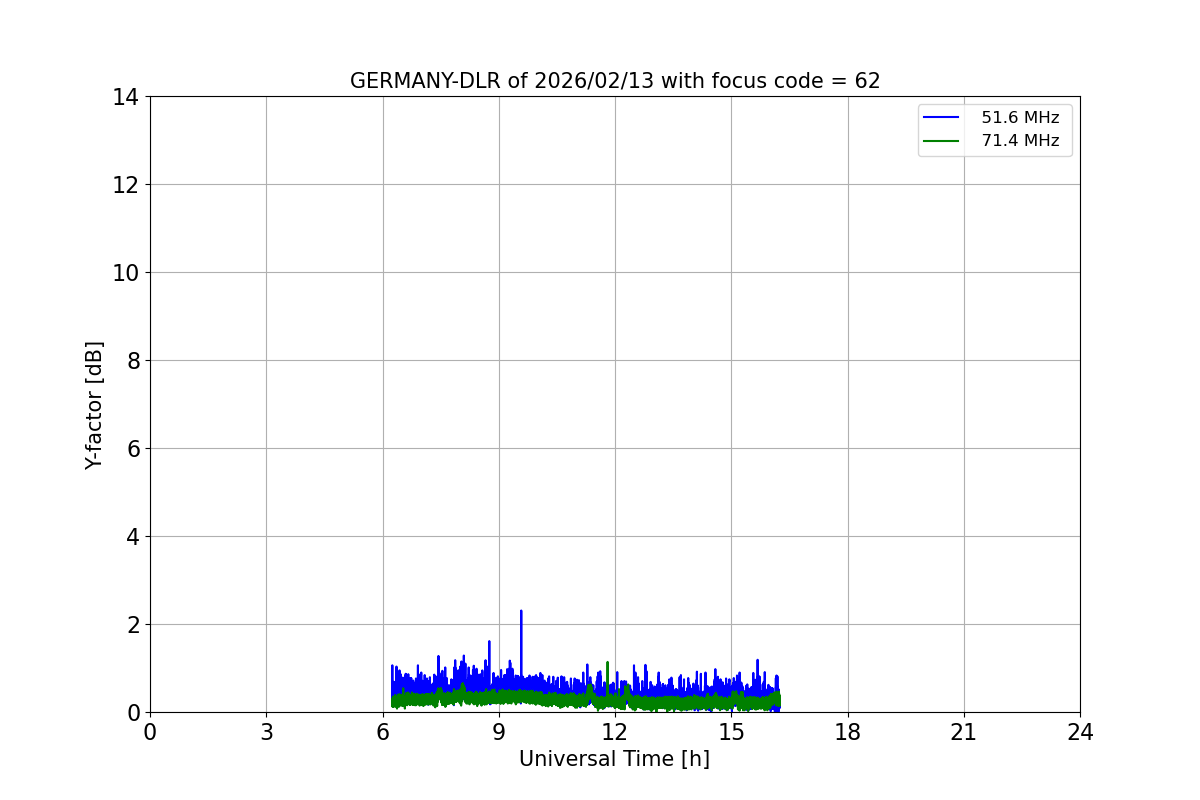The image size is (1200, 800).
Task: Click x-axis tick label 12
Action: (x=615, y=732)
